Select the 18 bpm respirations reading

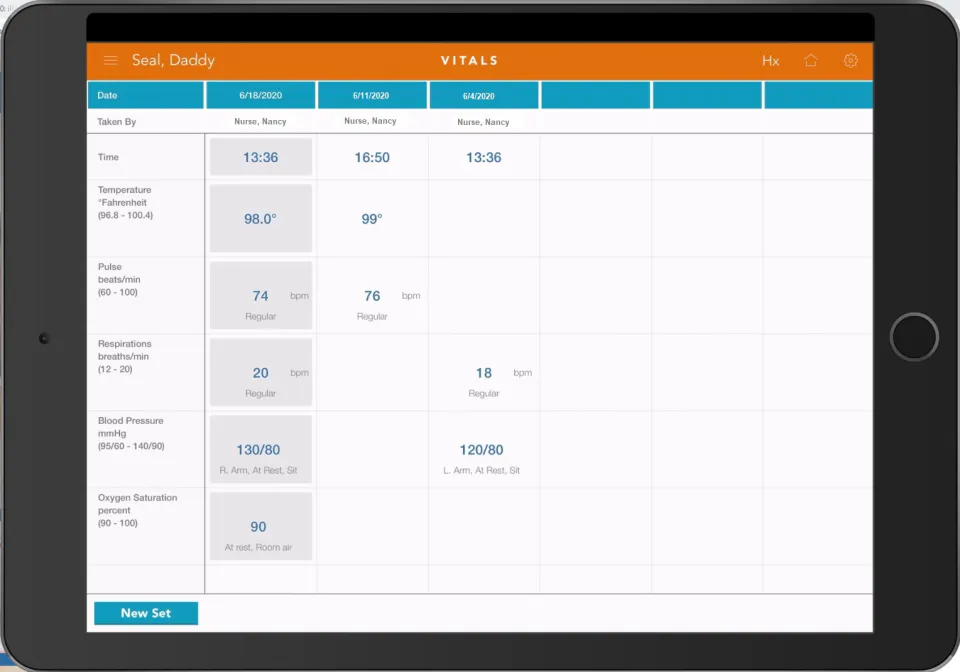pyautogui.click(x=484, y=373)
